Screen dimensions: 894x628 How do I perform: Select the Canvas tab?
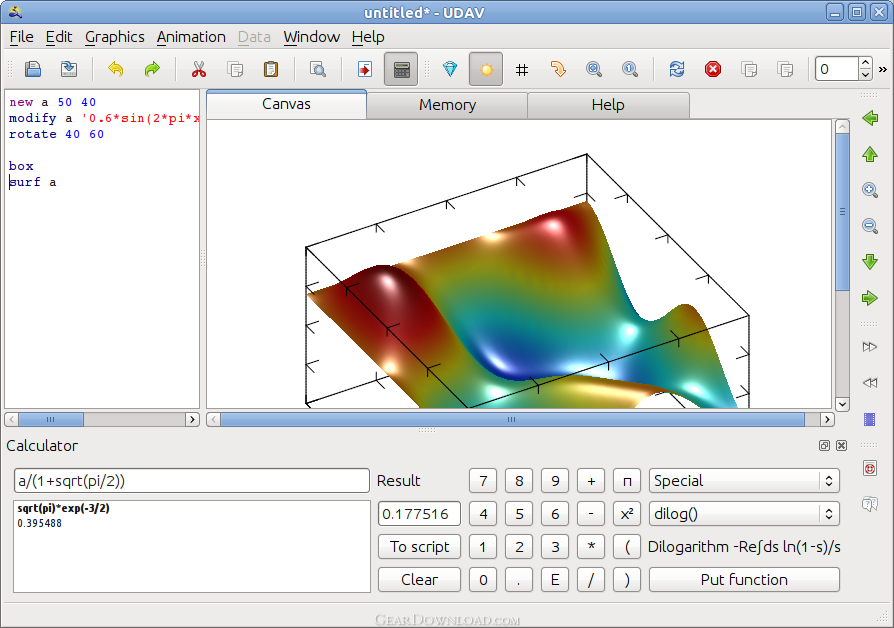click(x=286, y=104)
